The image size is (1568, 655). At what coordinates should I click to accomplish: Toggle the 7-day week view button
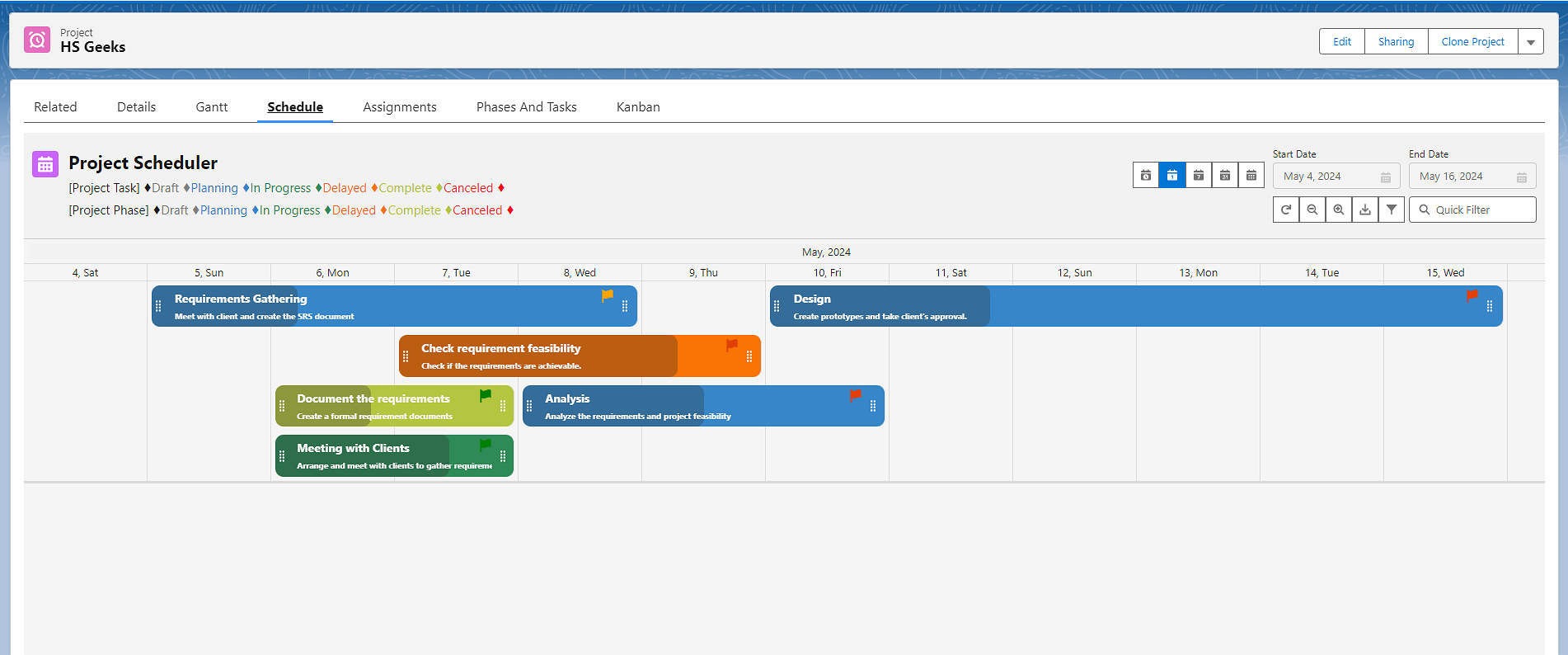pyautogui.click(x=1199, y=176)
